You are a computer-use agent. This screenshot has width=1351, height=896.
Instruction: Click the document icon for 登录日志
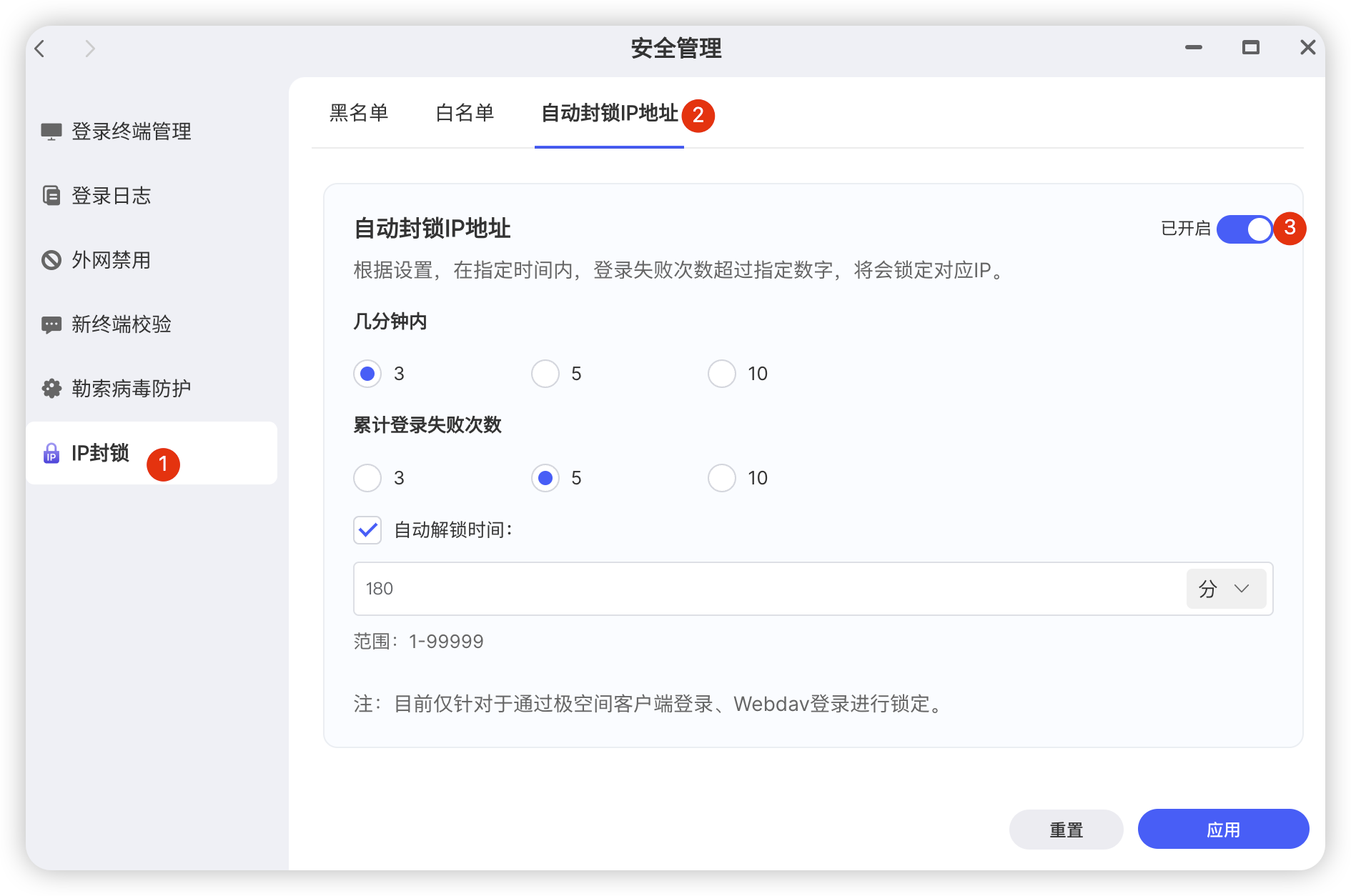tap(51, 196)
